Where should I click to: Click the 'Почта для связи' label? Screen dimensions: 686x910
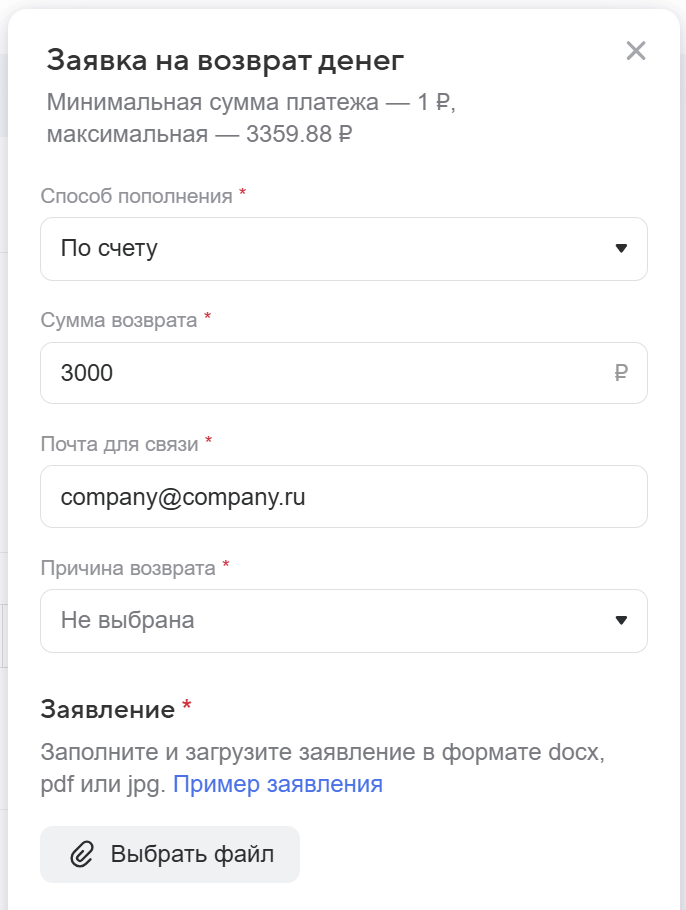click(119, 443)
